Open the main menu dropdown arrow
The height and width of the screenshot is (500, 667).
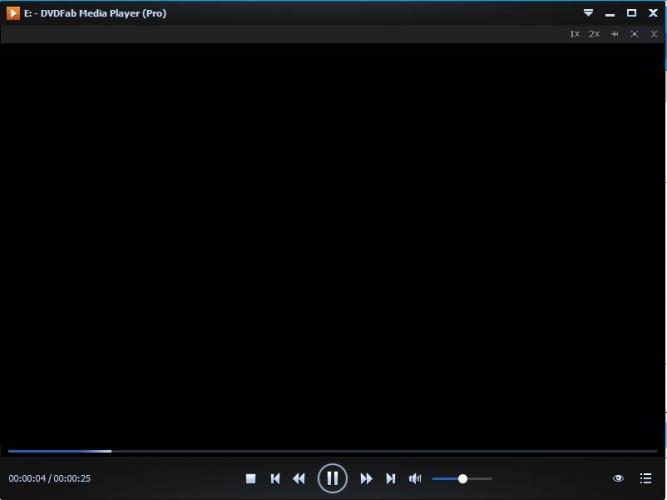point(588,13)
